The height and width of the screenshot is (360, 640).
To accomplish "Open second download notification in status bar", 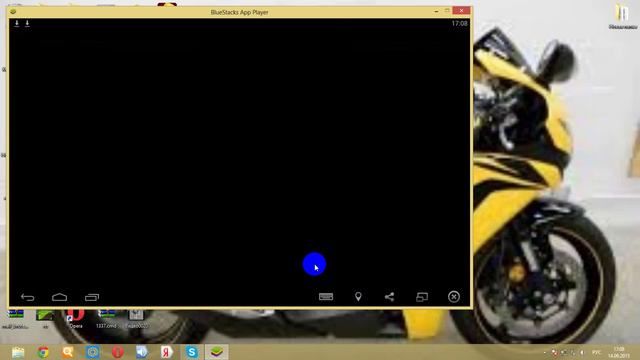I will (27, 24).
